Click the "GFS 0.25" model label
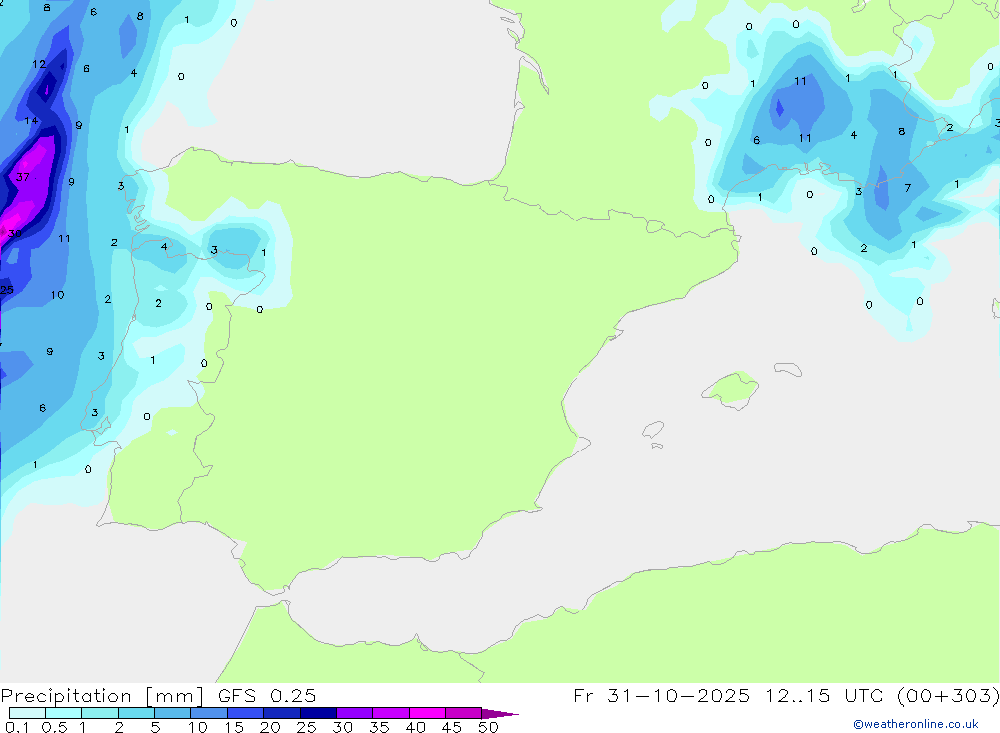Viewport: 1000px width, 733px height. coord(267,695)
